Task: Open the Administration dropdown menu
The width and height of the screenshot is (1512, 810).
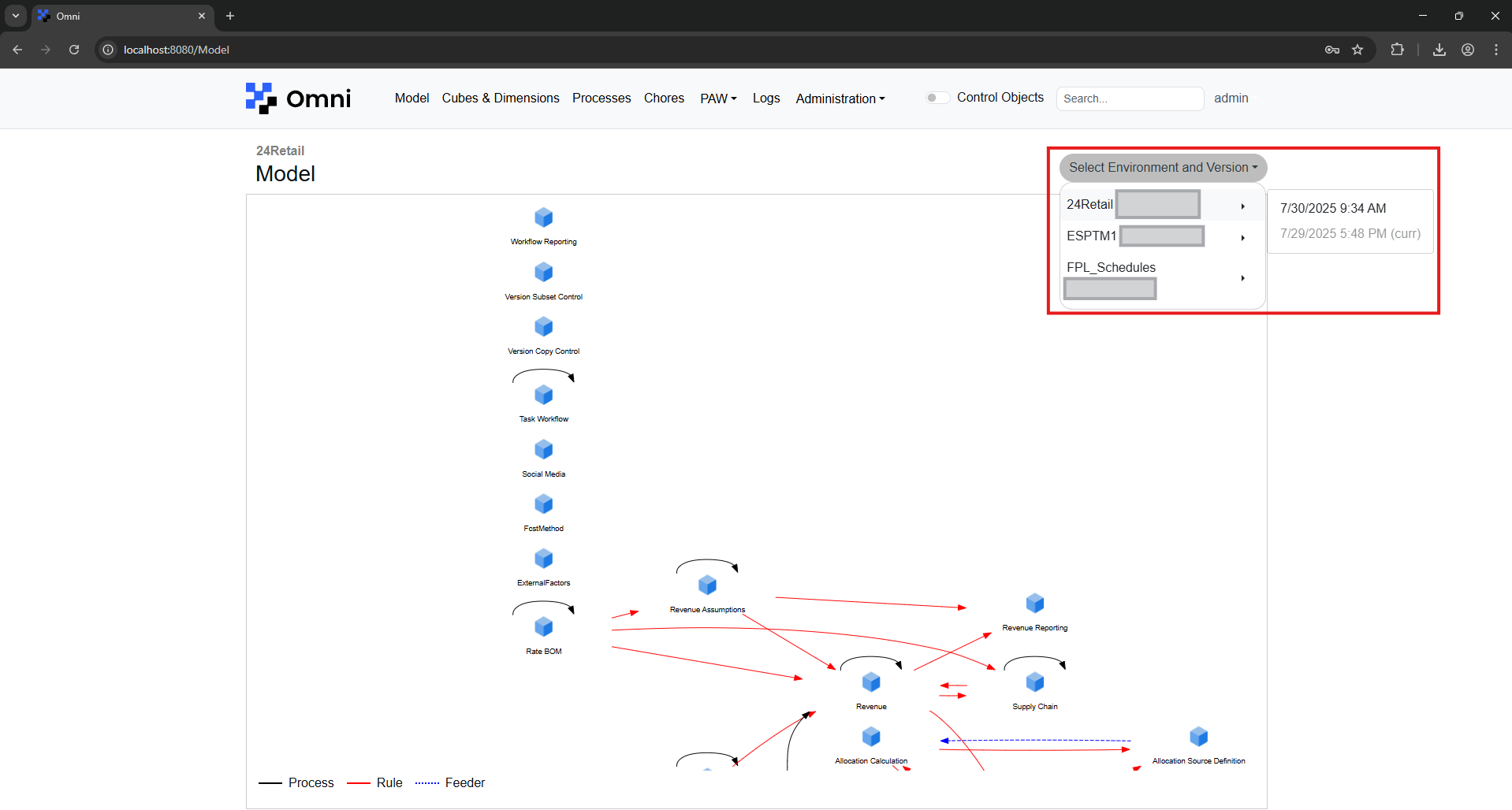Action: [x=840, y=98]
